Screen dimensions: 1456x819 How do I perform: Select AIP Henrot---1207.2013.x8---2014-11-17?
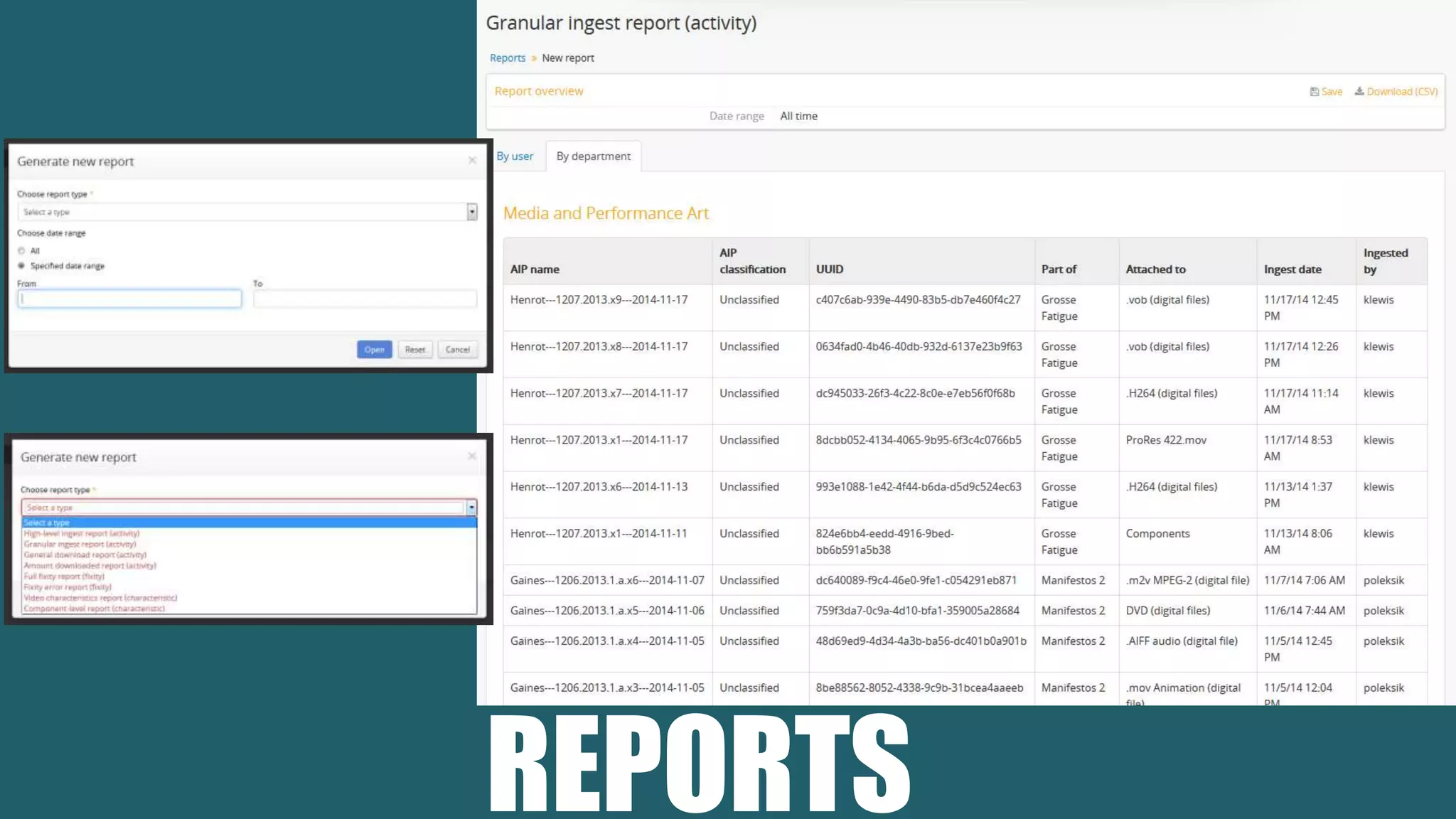click(599, 347)
